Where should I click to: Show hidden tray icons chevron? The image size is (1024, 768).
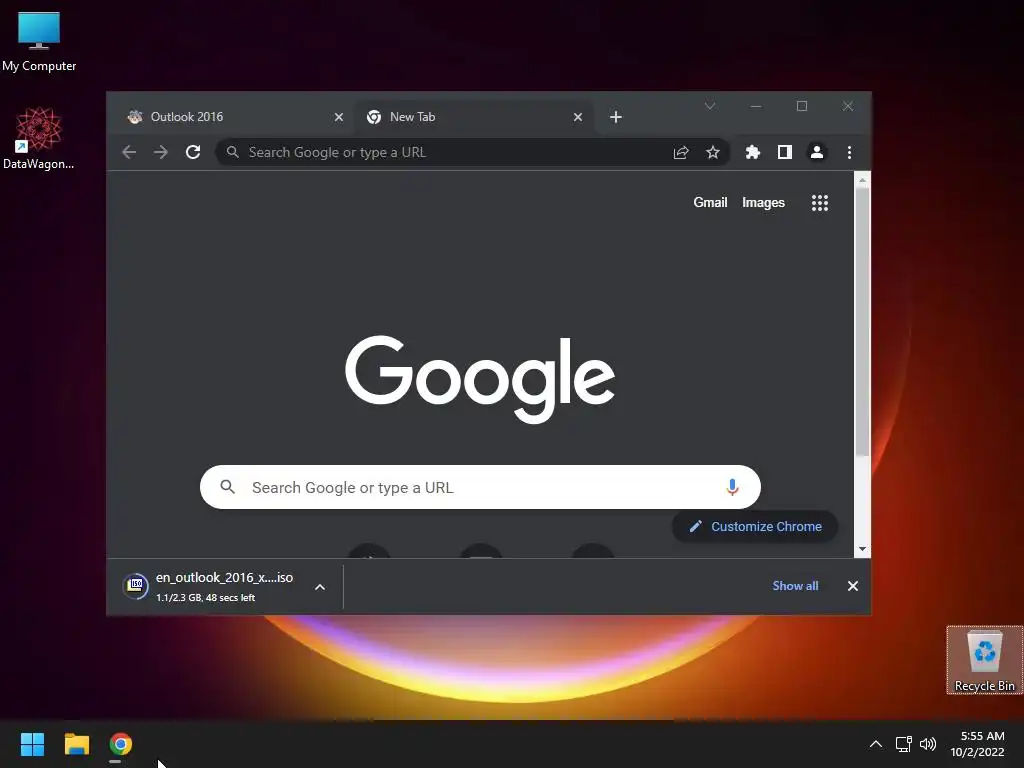(x=876, y=744)
